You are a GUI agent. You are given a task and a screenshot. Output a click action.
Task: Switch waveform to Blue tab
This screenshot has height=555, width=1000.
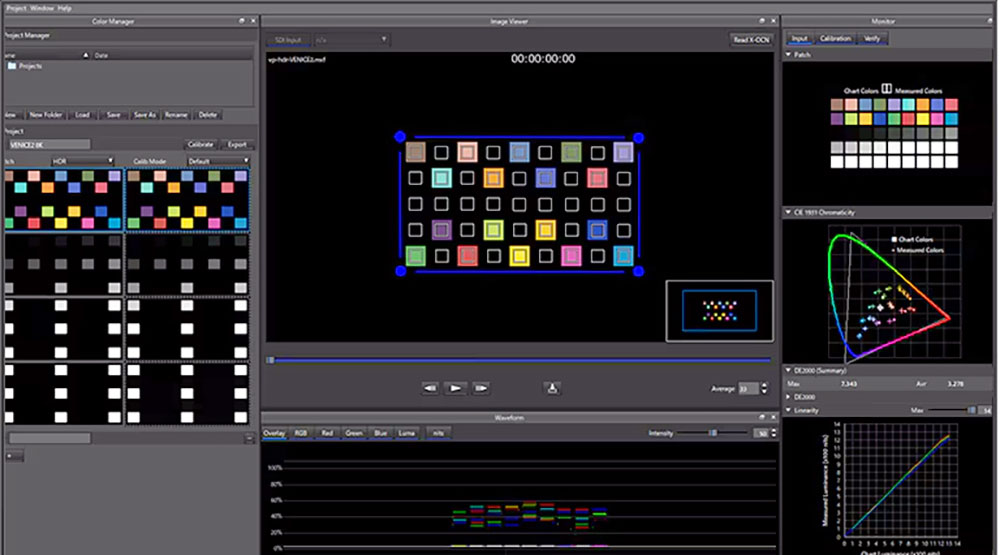(x=381, y=433)
